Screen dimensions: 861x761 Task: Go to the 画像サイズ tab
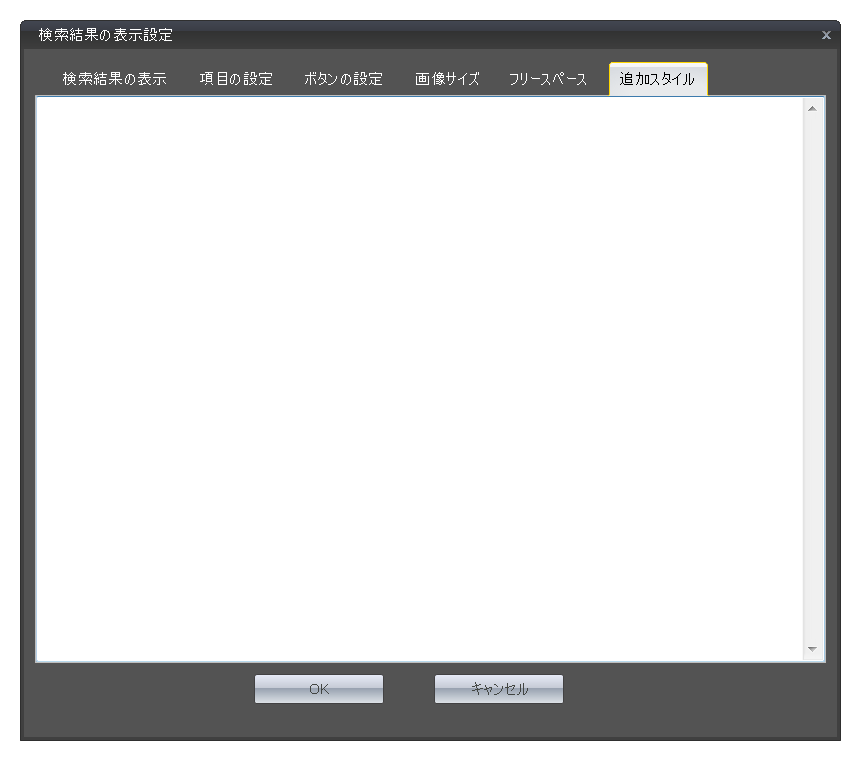[447, 79]
